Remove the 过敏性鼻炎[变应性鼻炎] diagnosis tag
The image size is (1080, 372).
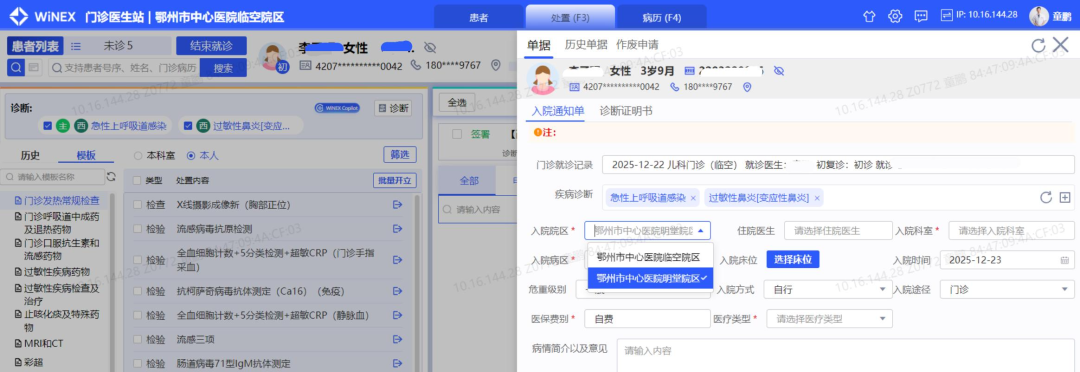[817, 198]
